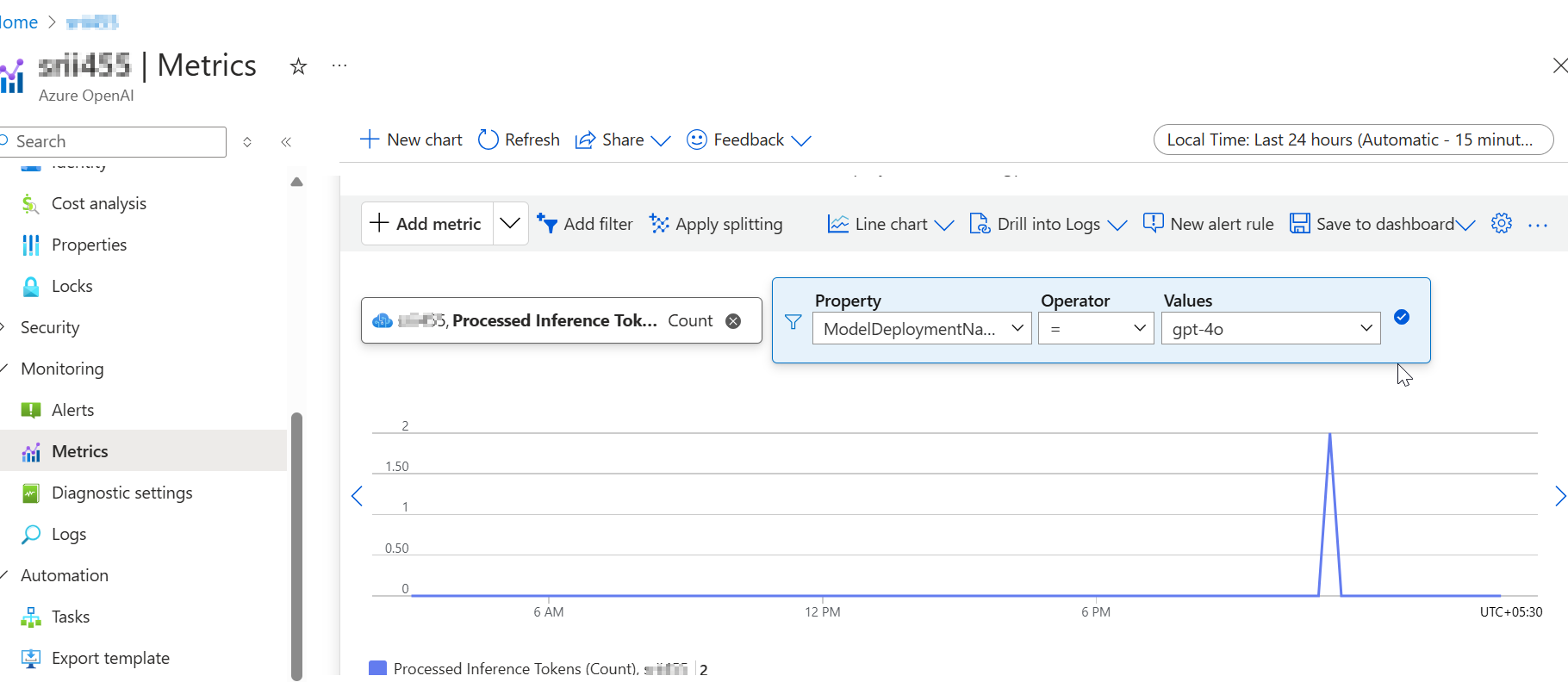Close the Metrics blade
1568x682 pixels.
(x=1559, y=65)
